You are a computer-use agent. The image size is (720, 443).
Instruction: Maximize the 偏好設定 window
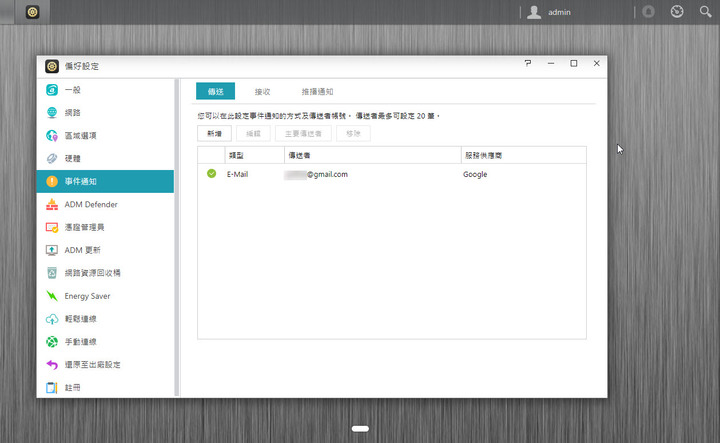(574, 63)
